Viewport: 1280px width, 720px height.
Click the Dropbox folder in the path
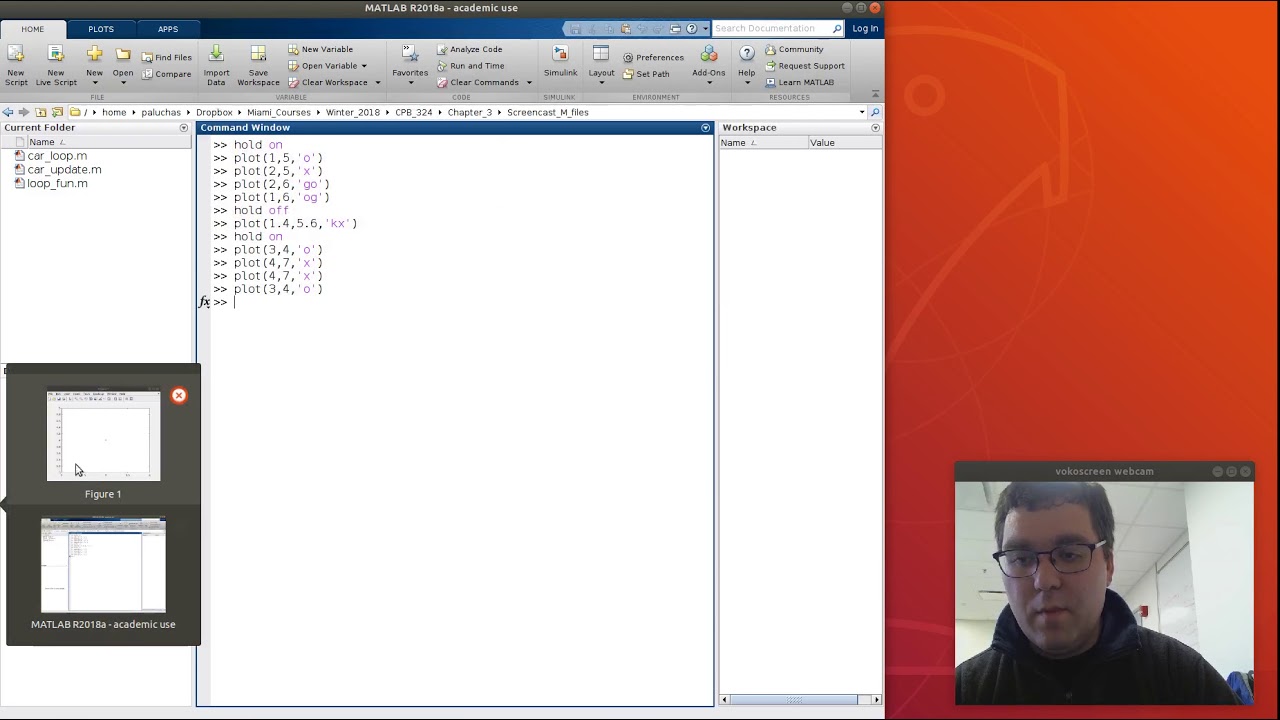pyautogui.click(x=214, y=112)
